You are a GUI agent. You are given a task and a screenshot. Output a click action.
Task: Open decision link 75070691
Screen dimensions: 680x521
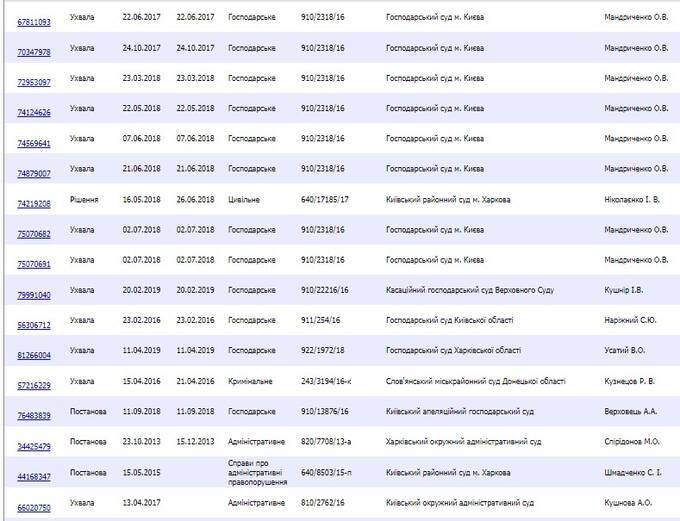point(34,264)
